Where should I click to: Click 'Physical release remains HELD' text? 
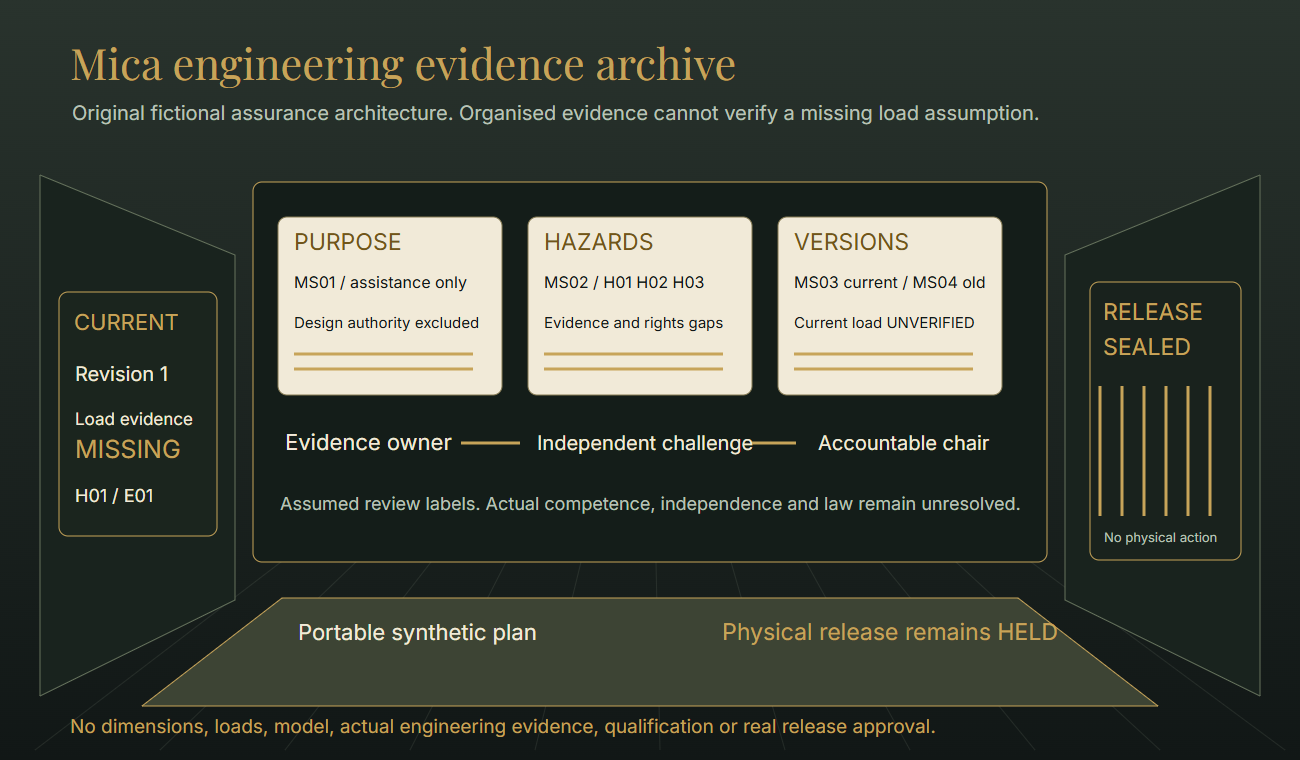(890, 633)
